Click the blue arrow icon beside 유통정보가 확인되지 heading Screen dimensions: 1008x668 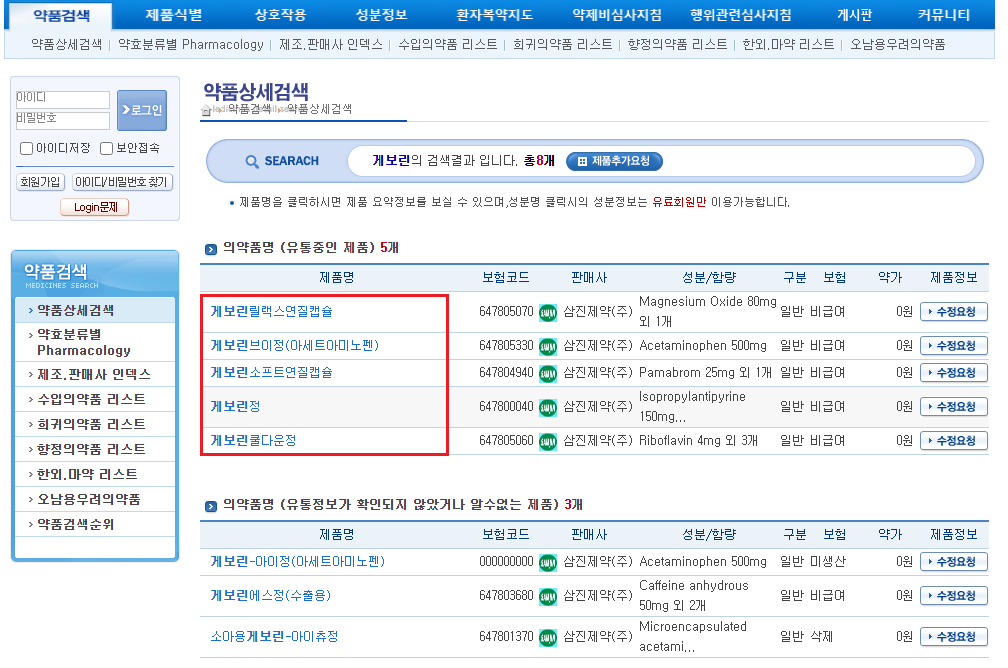(x=211, y=506)
